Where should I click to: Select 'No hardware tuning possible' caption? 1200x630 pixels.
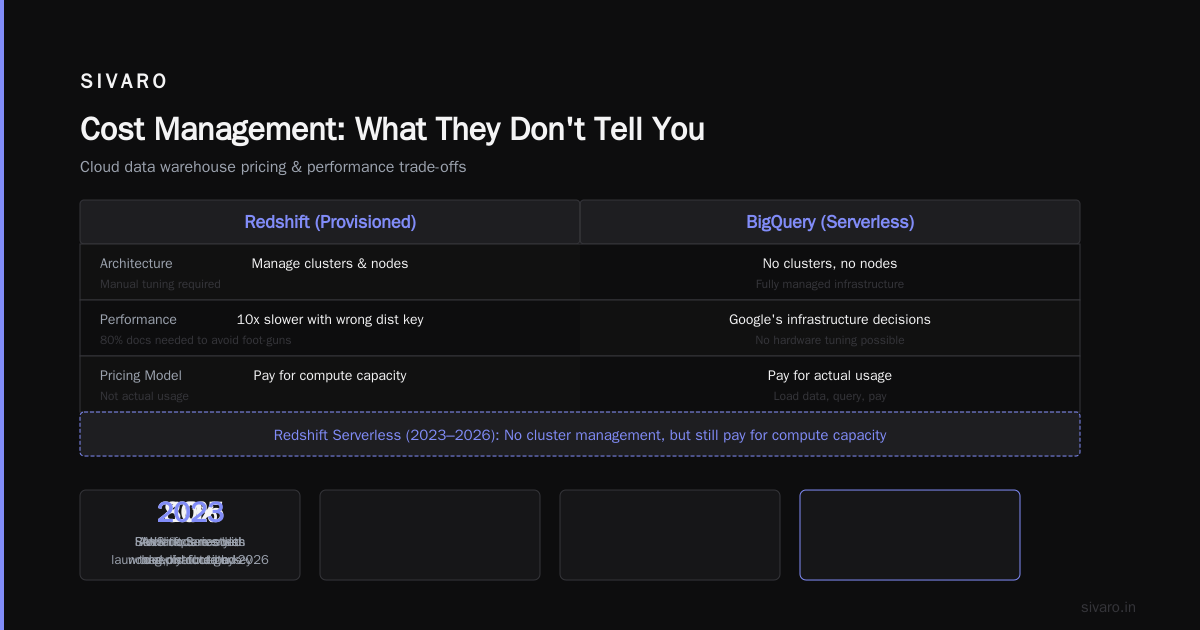click(x=830, y=340)
